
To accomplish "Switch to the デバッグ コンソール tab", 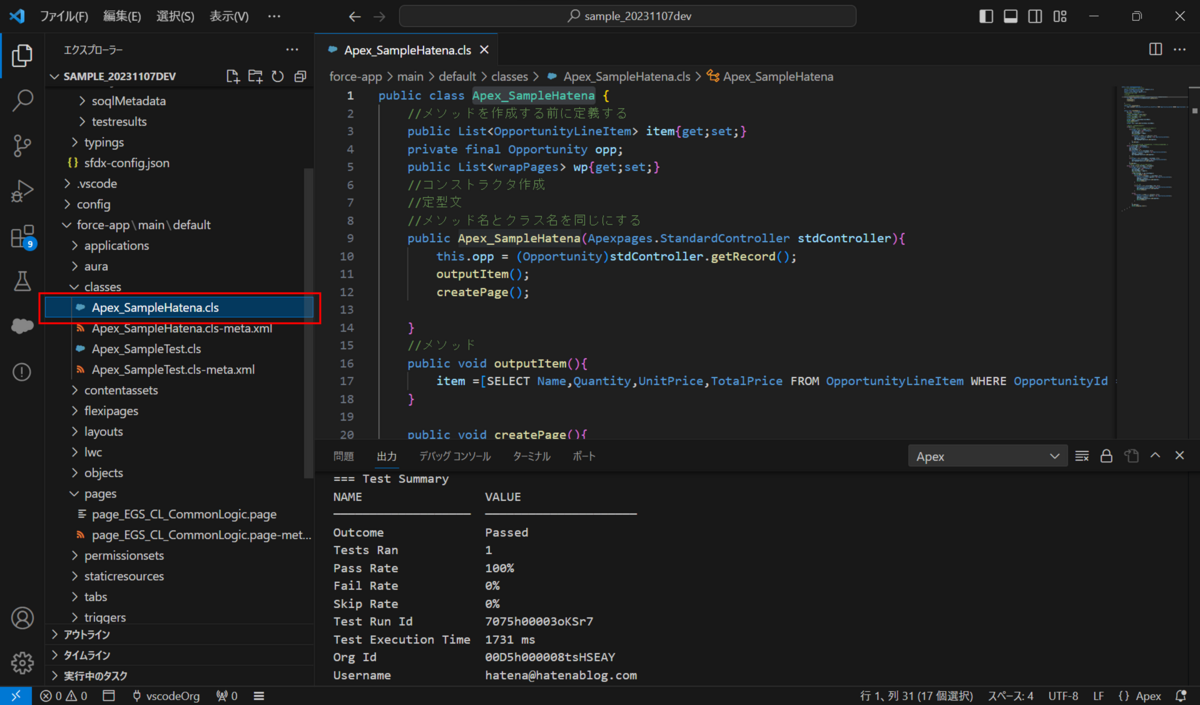I will point(455,456).
